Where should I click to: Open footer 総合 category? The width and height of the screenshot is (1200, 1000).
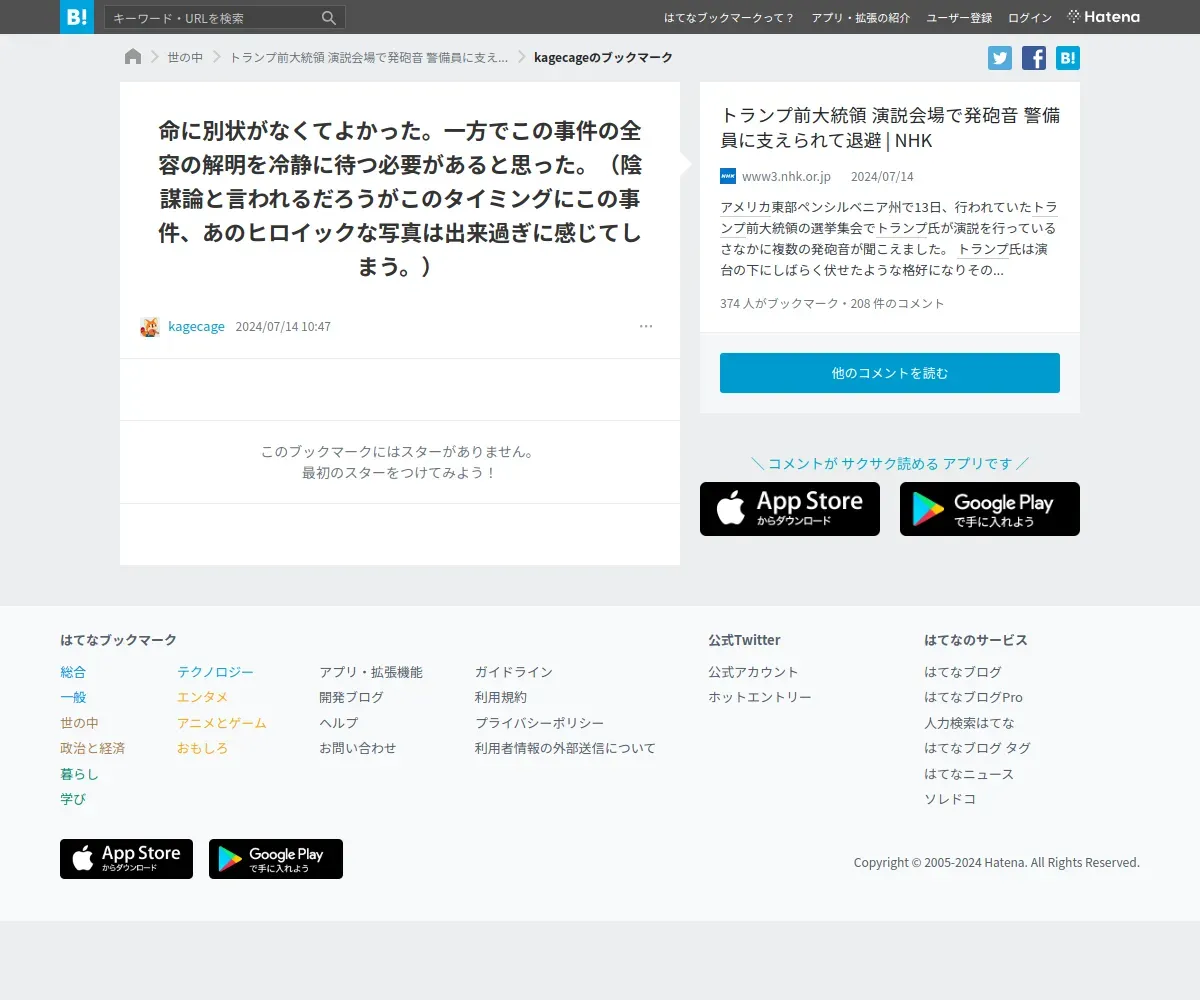[x=73, y=672]
